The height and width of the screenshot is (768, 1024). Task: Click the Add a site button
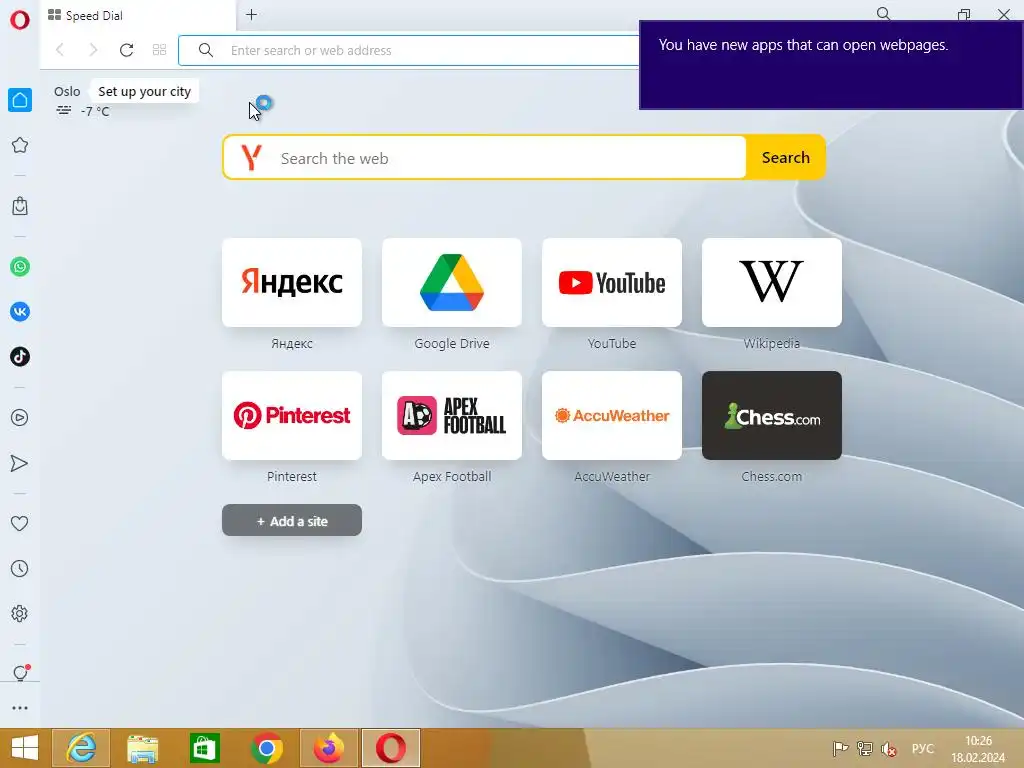pyautogui.click(x=292, y=520)
